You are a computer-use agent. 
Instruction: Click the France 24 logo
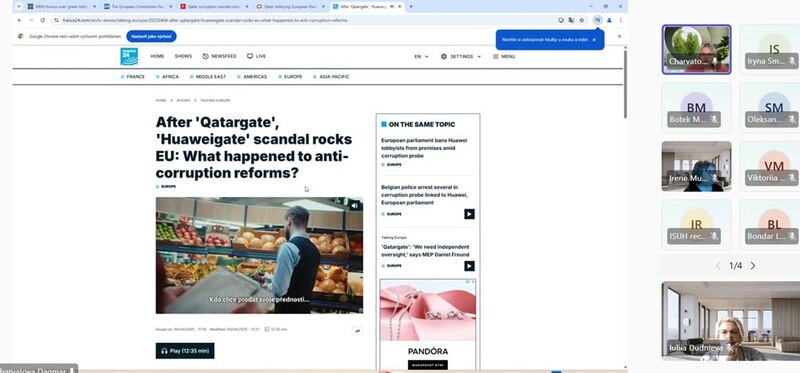pos(129,57)
